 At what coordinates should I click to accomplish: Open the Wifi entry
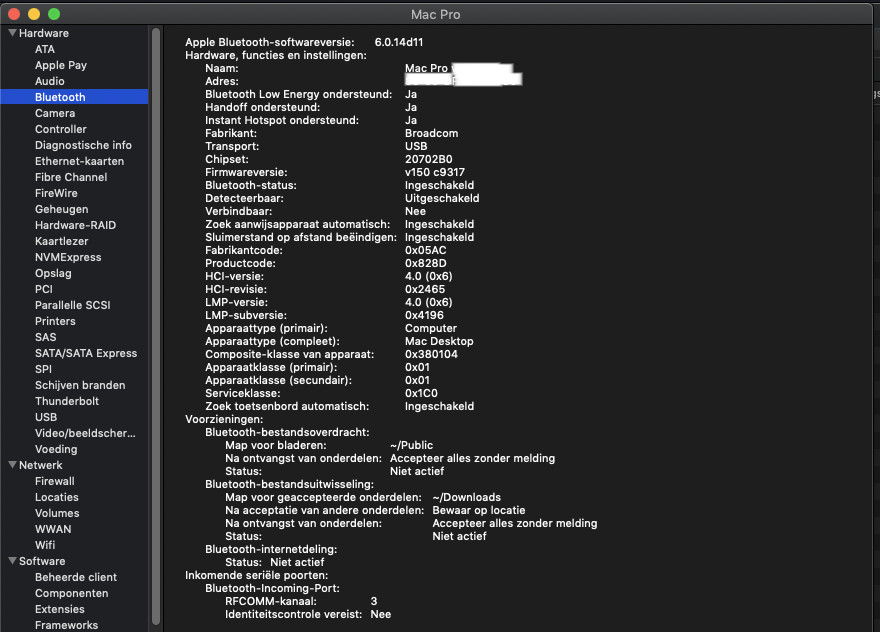pos(45,545)
